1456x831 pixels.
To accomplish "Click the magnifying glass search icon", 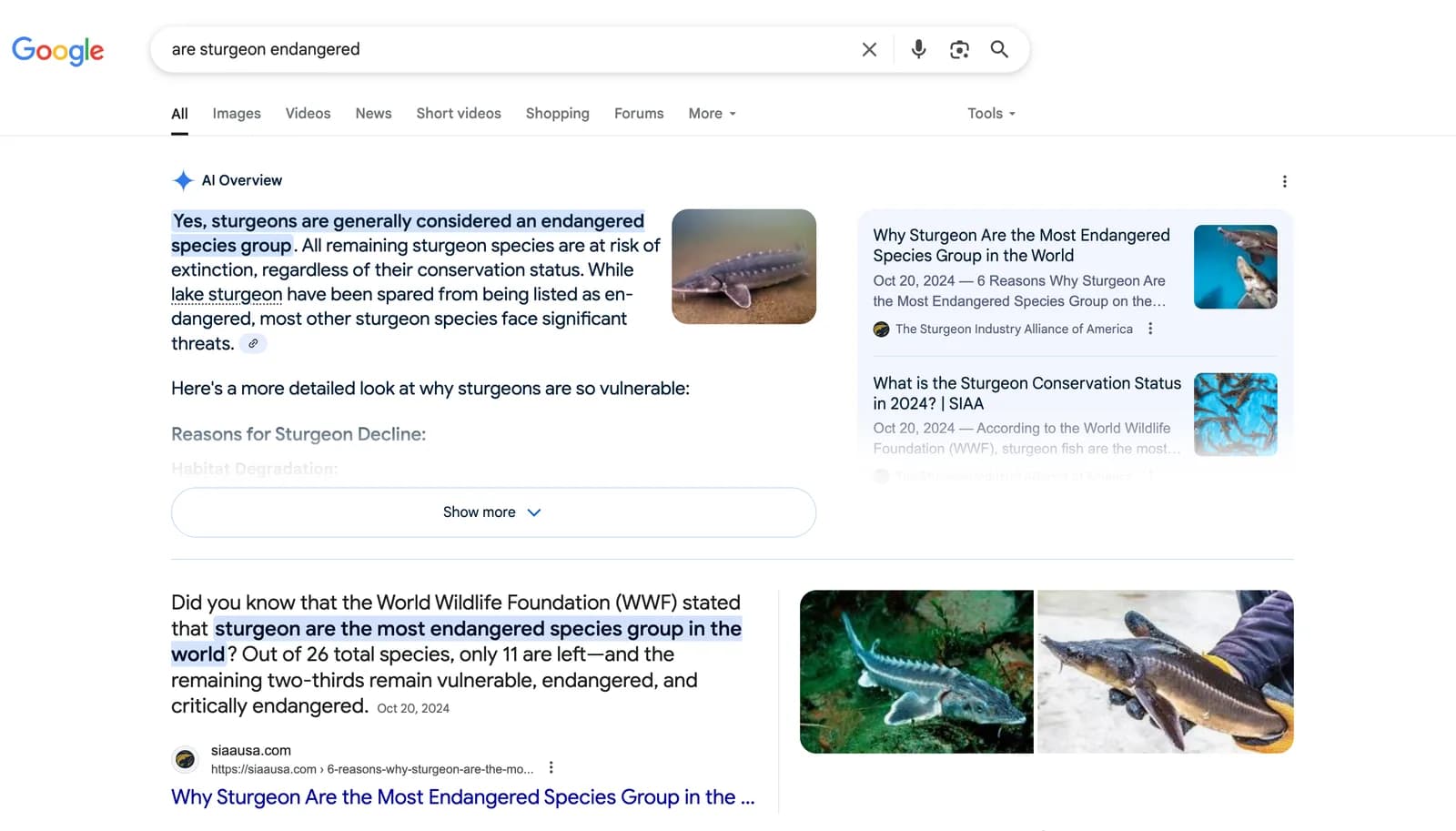I will (x=999, y=49).
